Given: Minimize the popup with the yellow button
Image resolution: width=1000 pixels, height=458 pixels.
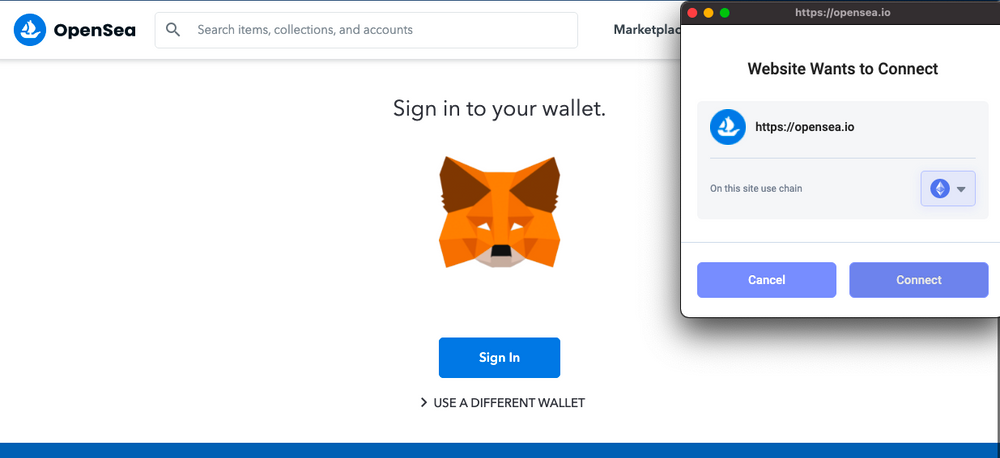Looking at the screenshot, I should point(708,13).
